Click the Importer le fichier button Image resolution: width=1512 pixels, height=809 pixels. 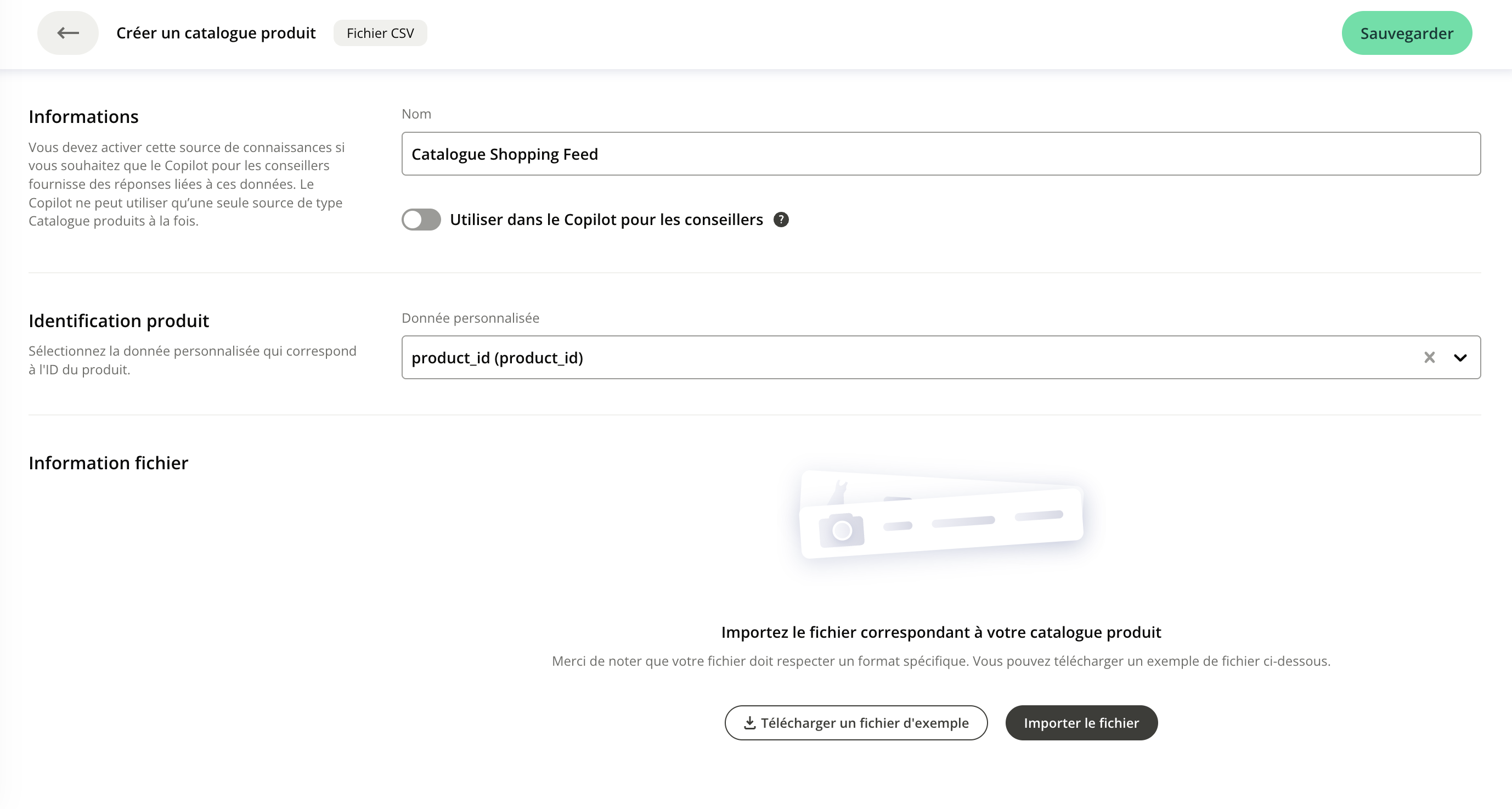click(x=1081, y=723)
